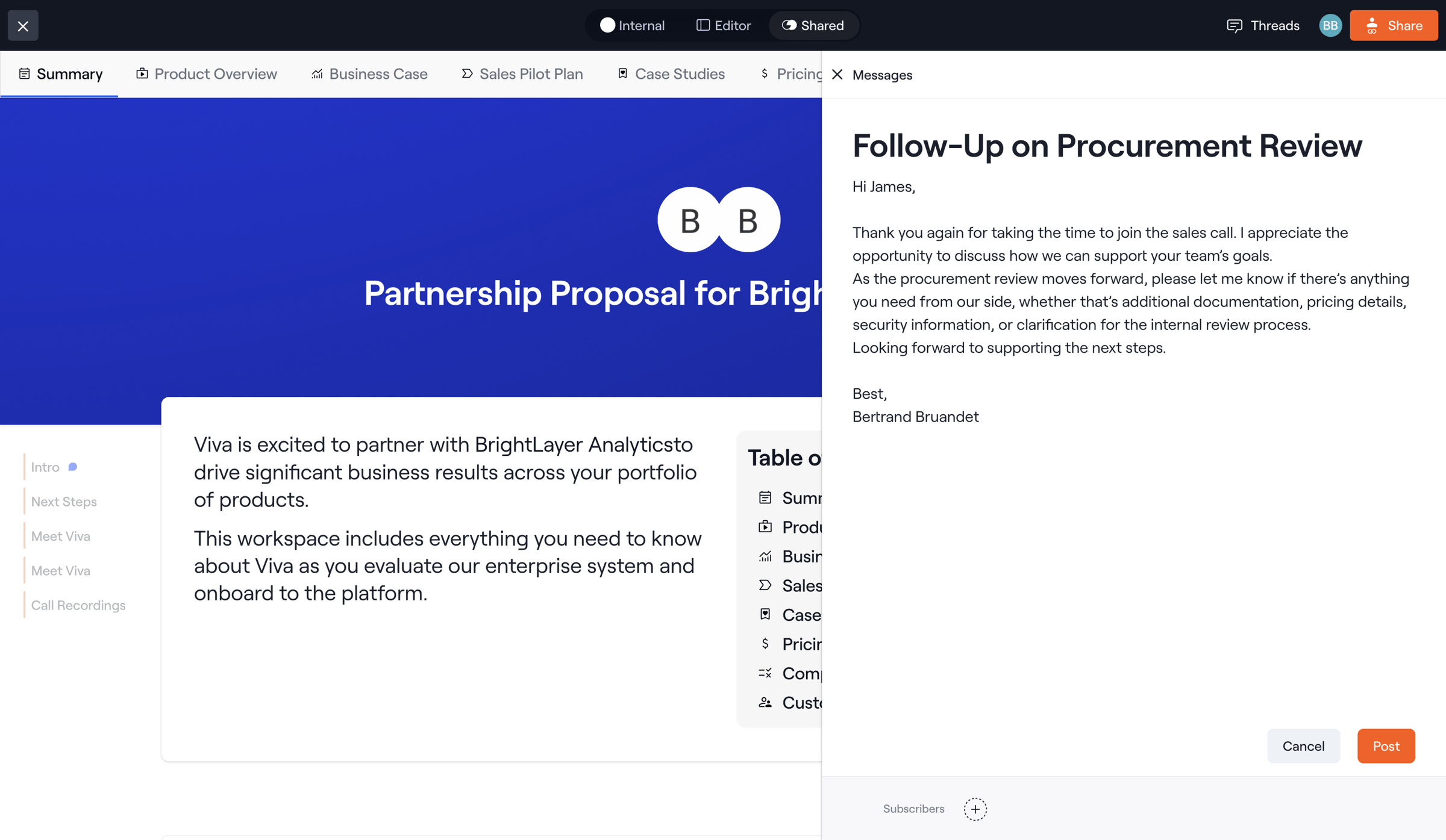
Task: Open the Case Studies tab
Action: [x=671, y=73]
